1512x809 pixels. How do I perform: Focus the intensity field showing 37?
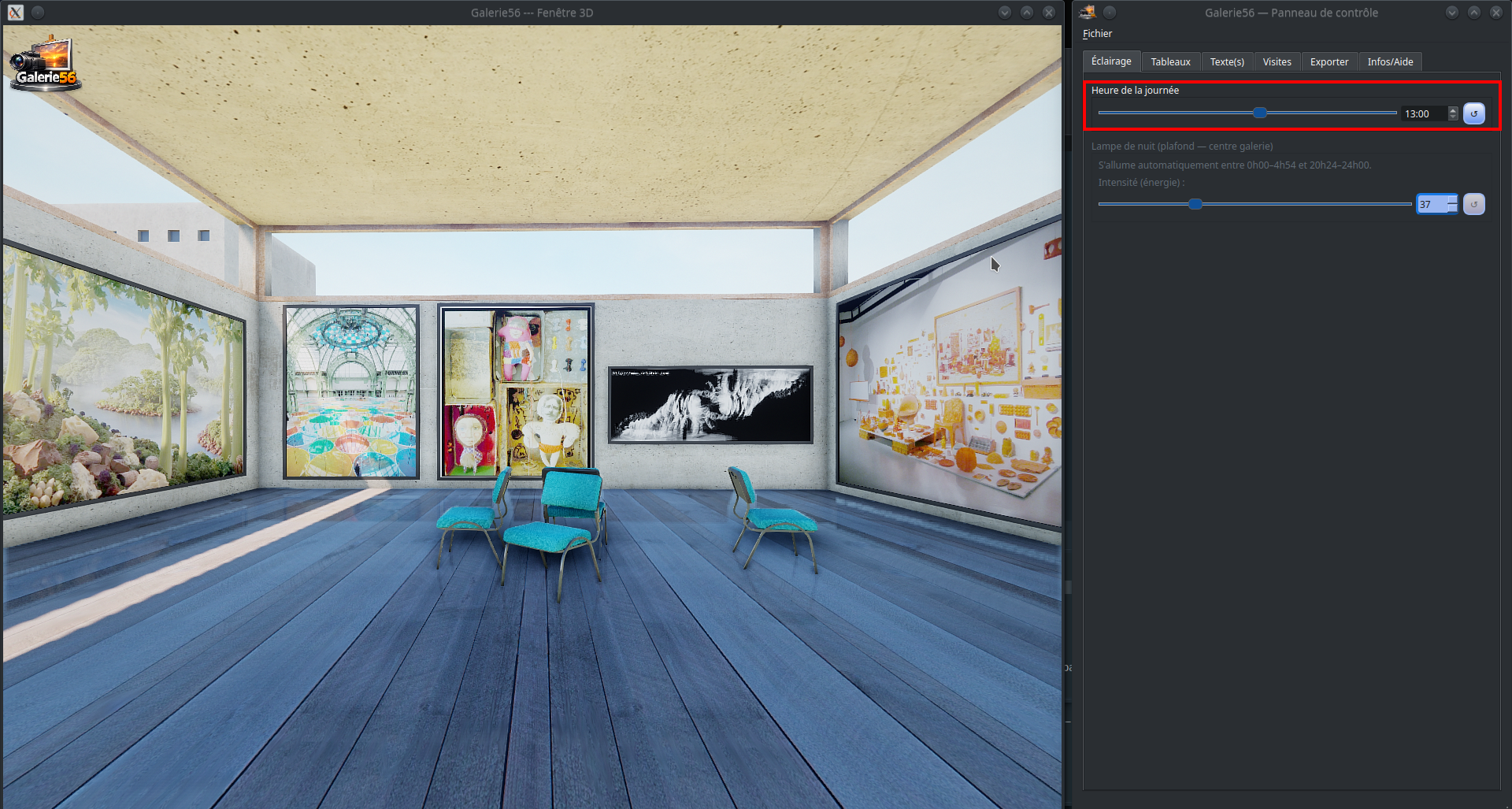tap(1432, 205)
